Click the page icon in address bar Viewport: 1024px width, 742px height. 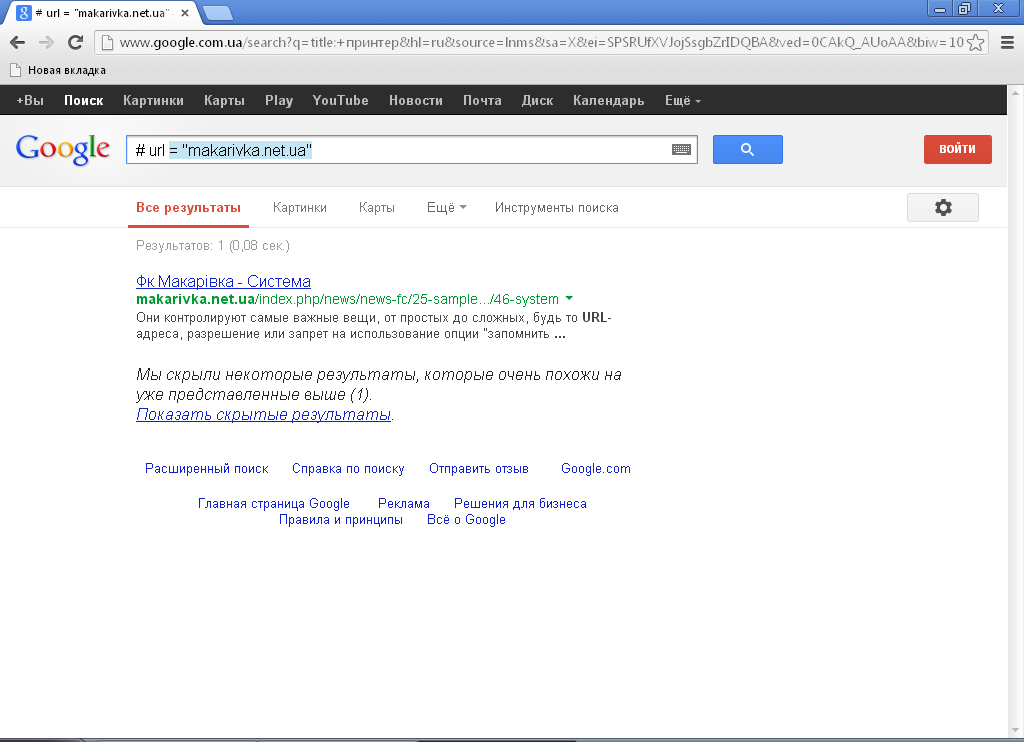click(x=107, y=42)
